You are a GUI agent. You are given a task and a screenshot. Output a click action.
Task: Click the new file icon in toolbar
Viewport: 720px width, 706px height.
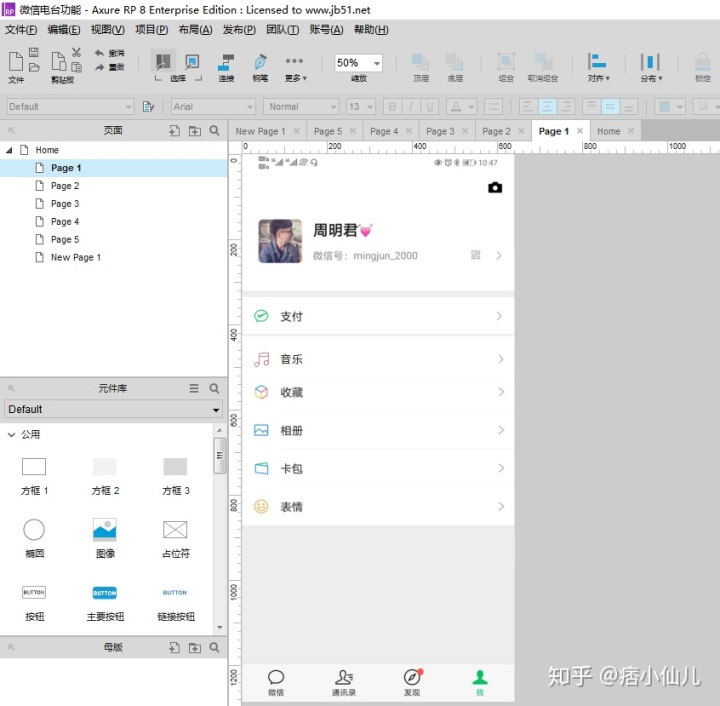click(x=16, y=61)
